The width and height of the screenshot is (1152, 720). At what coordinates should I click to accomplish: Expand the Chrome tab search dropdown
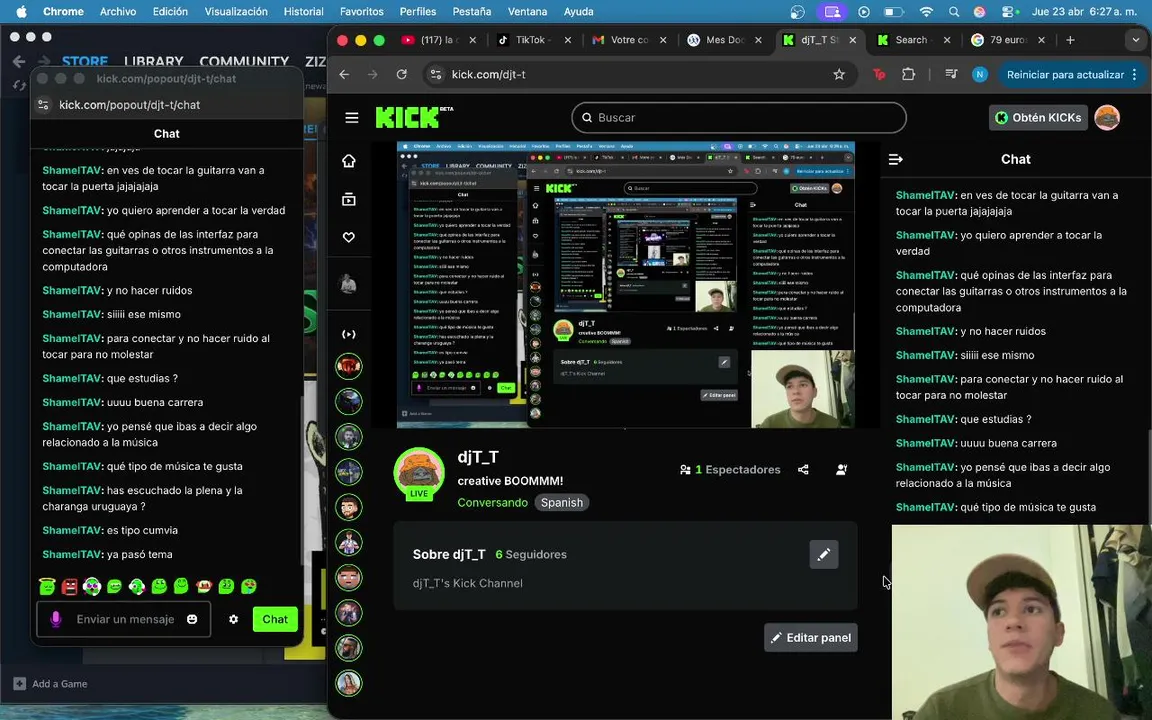click(x=1135, y=40)
